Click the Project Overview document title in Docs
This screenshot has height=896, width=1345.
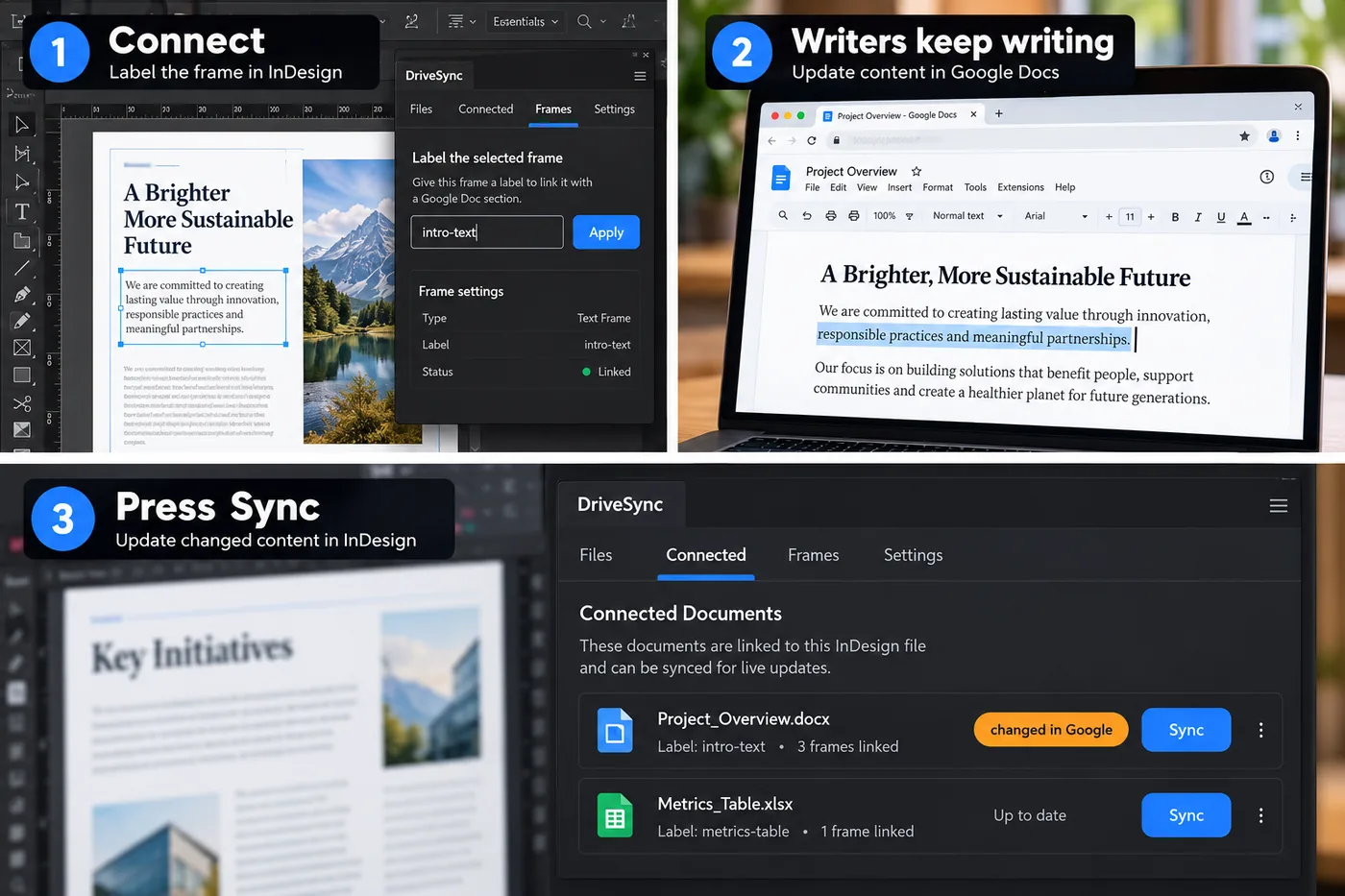[x=851, y=171]
